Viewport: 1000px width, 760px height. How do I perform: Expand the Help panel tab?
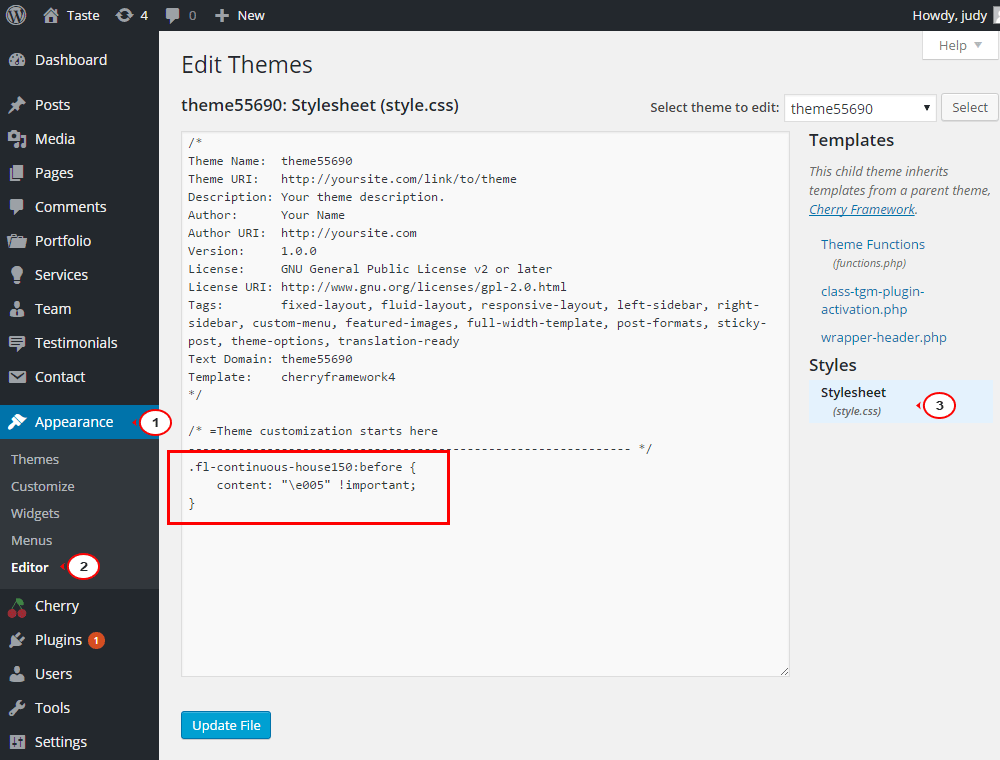(x=960, y=45)
